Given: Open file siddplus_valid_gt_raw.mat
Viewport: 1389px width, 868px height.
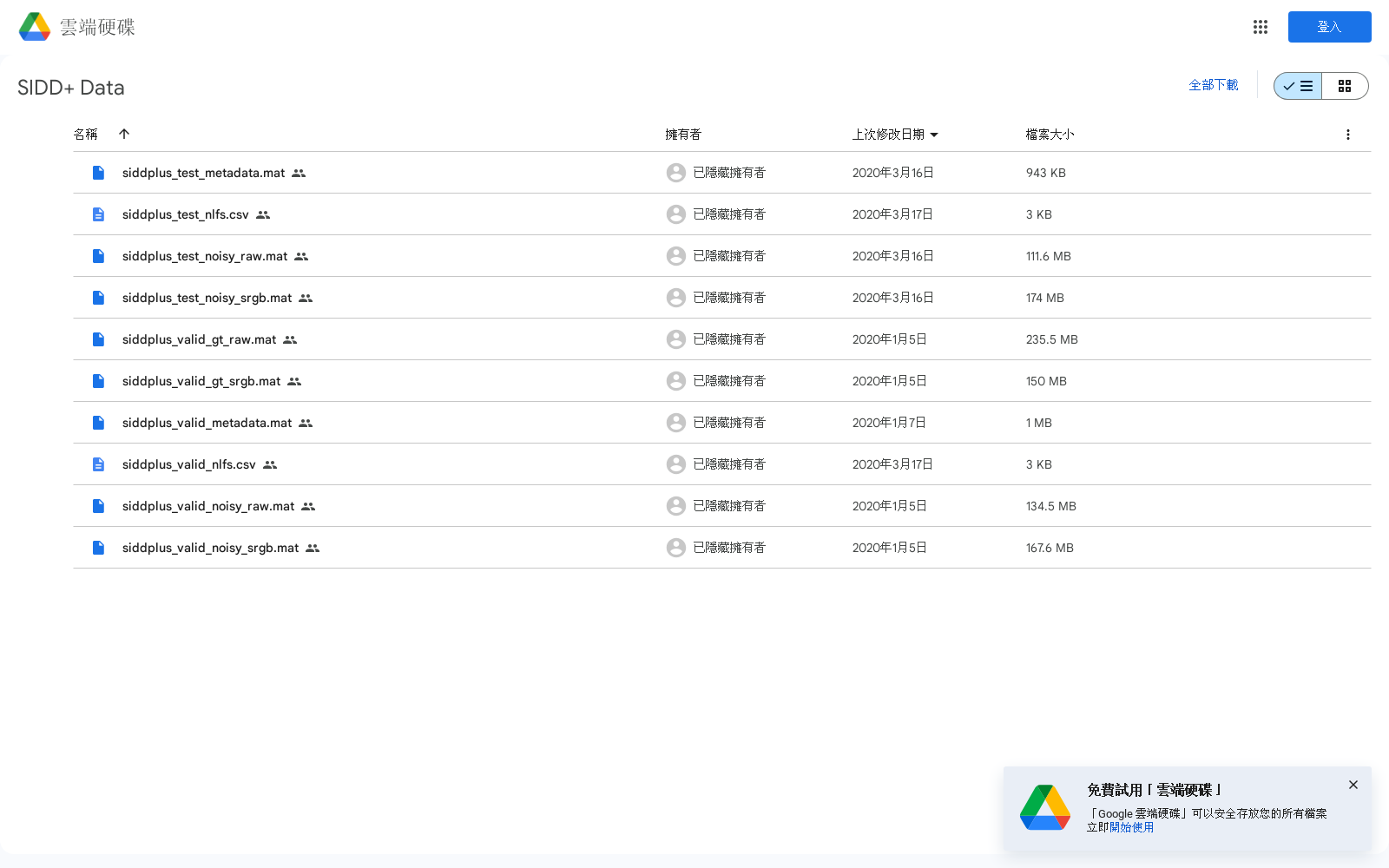Looking at the screenshot, I should [x=199, y=339].
